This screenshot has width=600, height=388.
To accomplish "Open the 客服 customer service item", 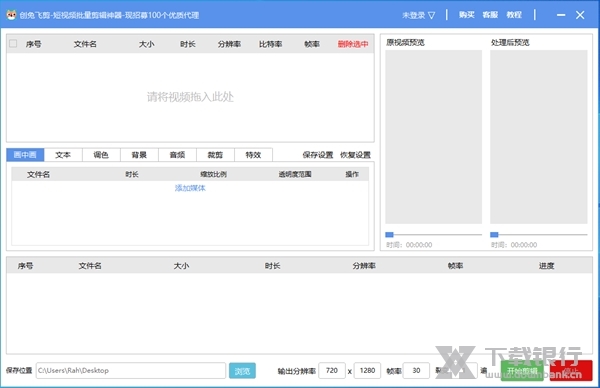I will tap(490, 15).
